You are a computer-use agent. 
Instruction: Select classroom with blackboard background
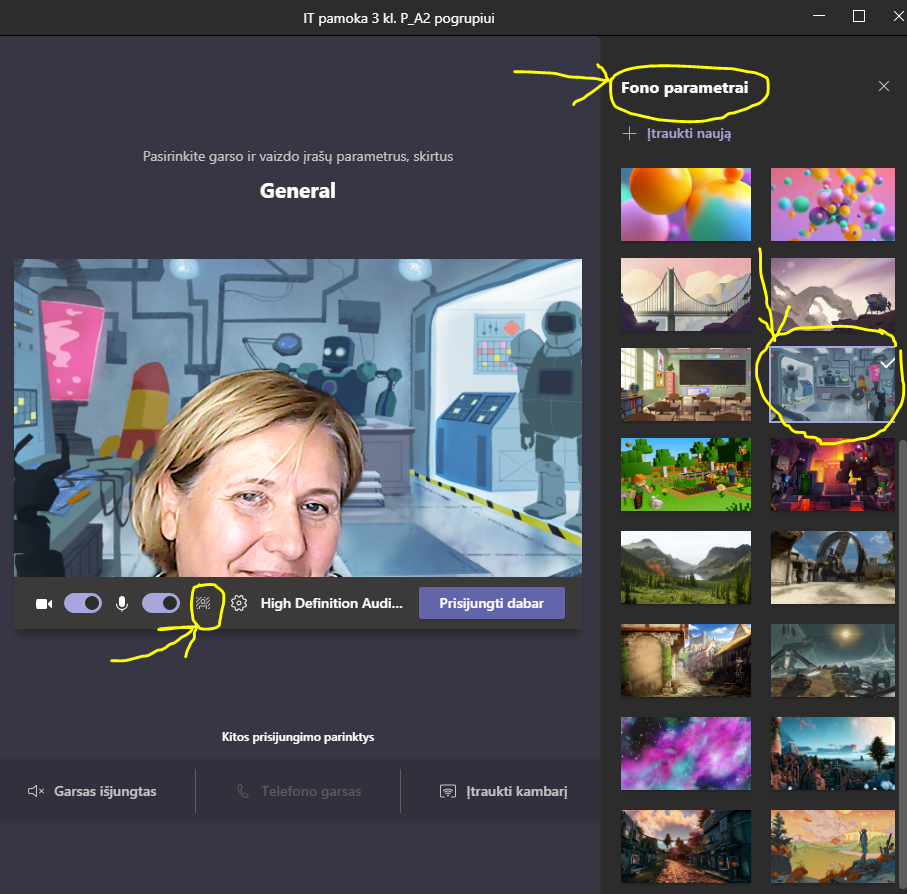pyautogui.click(x=685, y=385)
